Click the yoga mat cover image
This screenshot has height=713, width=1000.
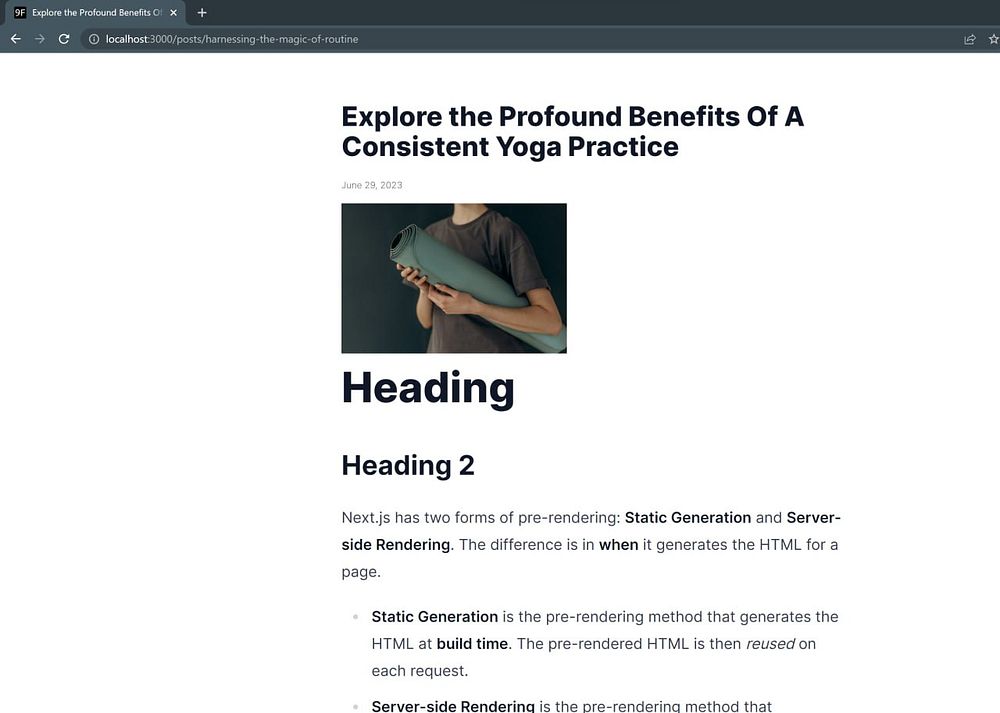(453, 278)
